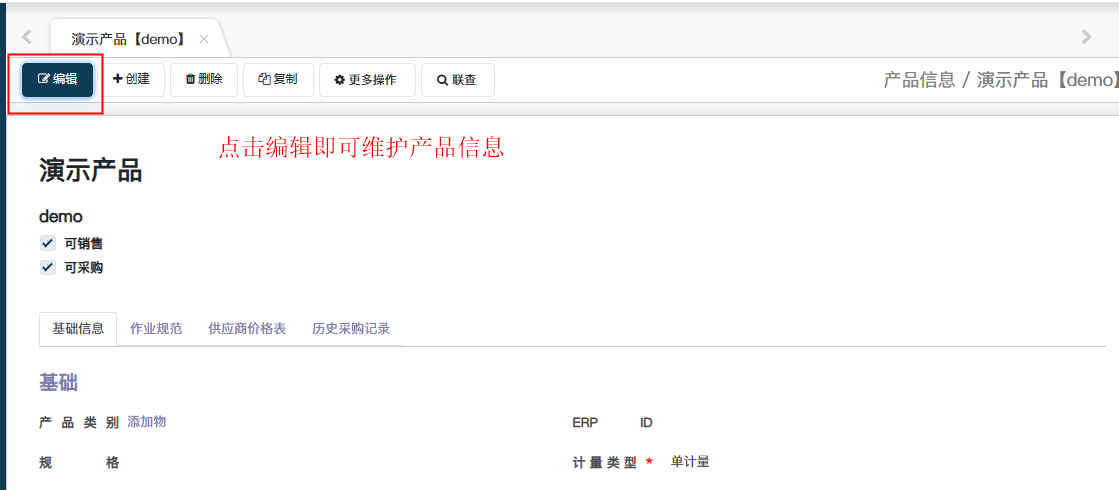Switch to the 作业规范 tab
Image resolution: width=1119 pixels, height=490 pixels.
point(156,329)
